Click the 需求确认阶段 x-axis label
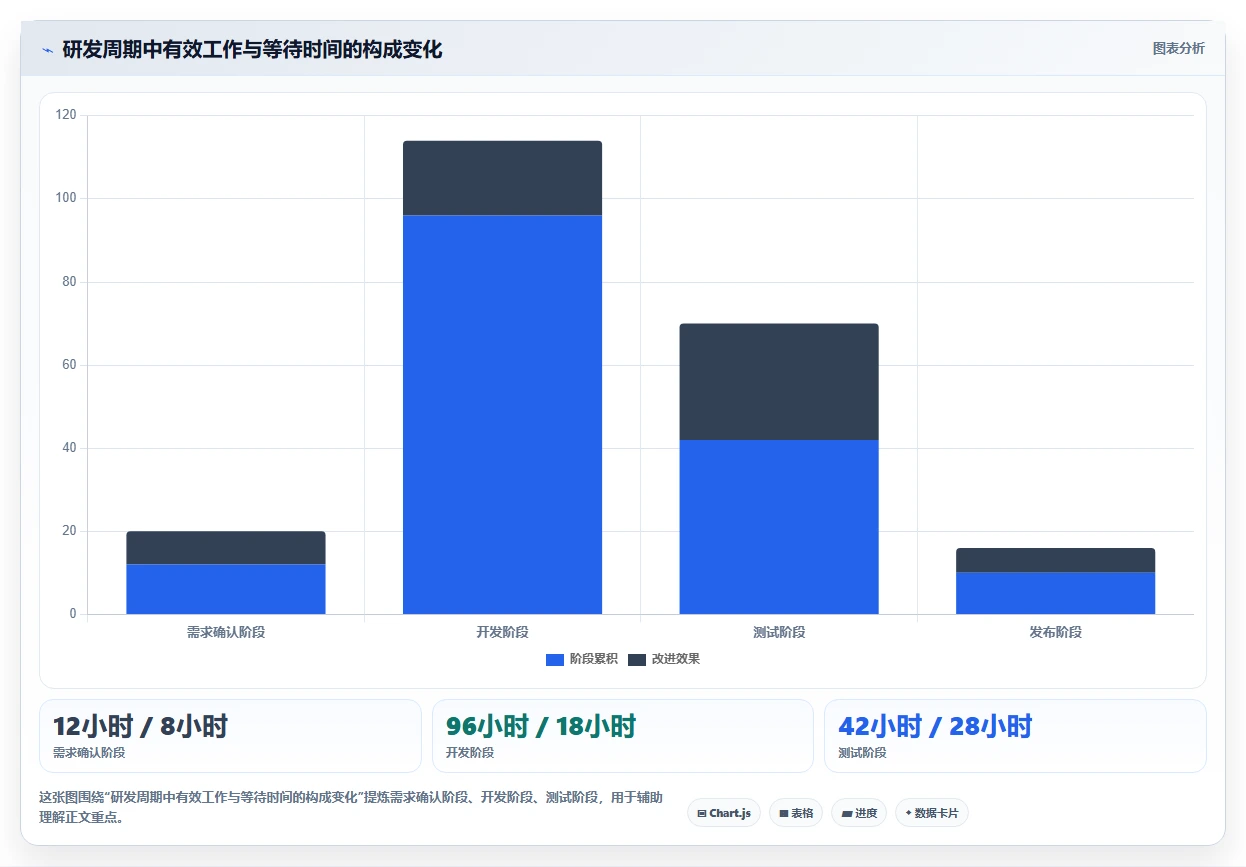 tap(226, 632)
